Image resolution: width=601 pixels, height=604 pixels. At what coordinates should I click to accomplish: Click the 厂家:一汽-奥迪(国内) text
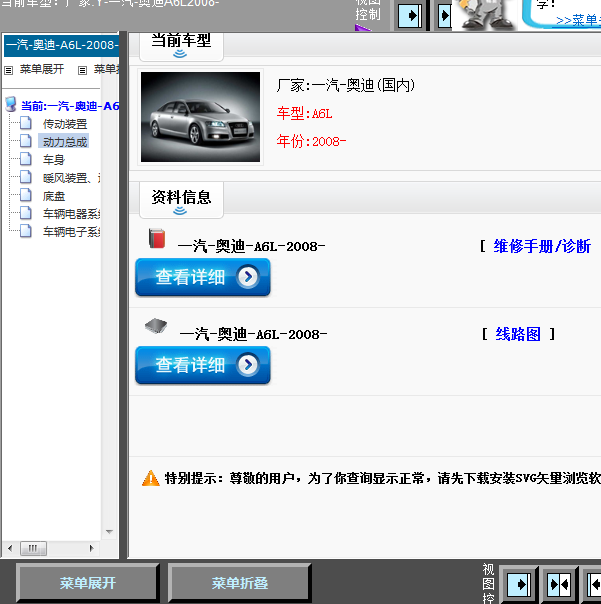(x=346, y=86)
